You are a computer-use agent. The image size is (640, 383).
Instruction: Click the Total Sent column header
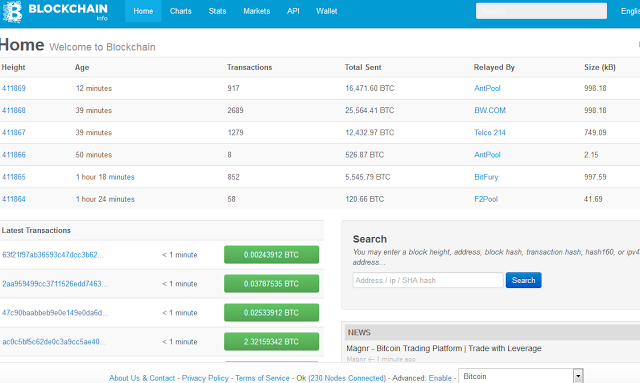coord(363,67)
